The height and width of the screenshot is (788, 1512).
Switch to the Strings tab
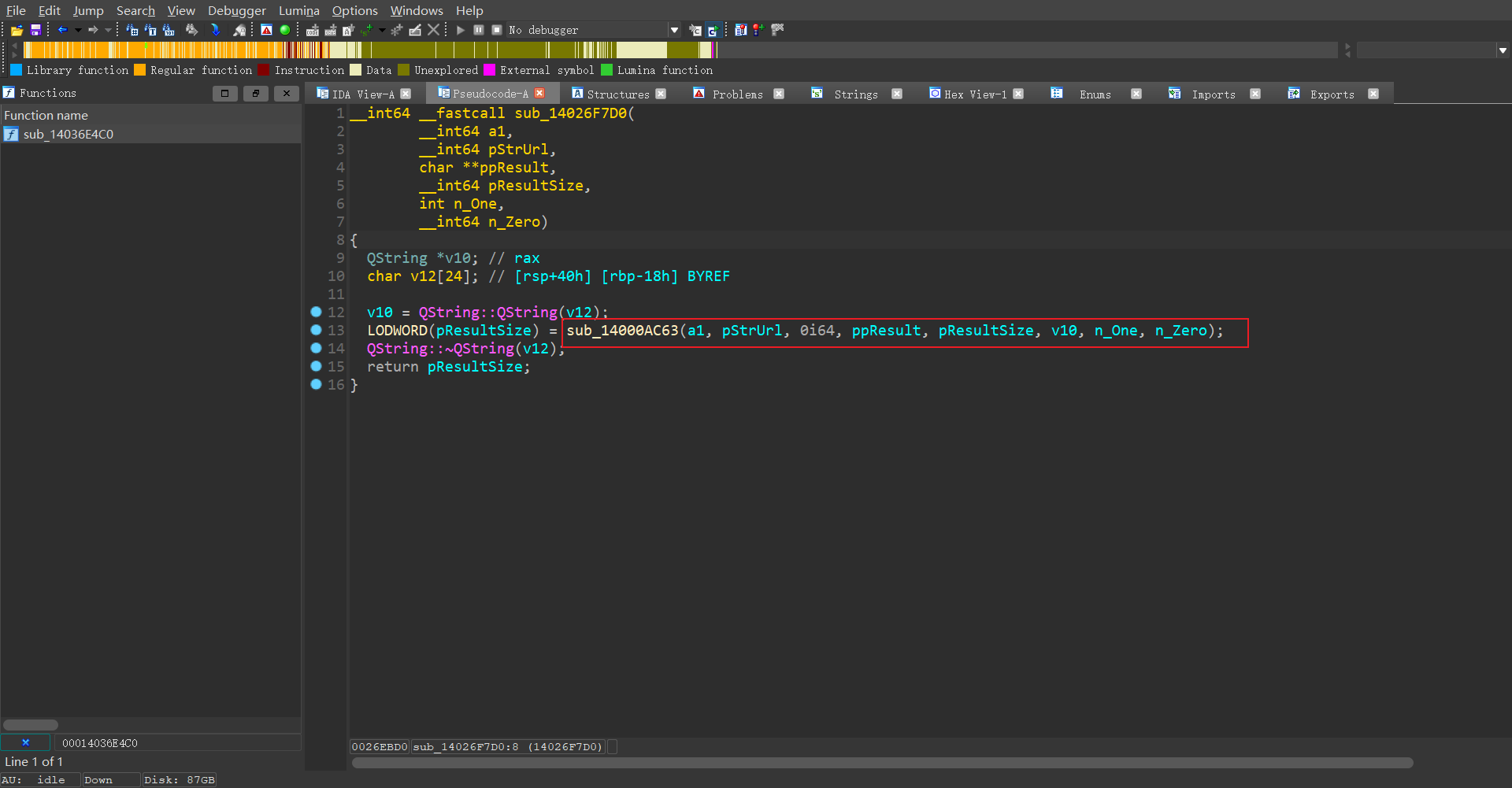855,94
